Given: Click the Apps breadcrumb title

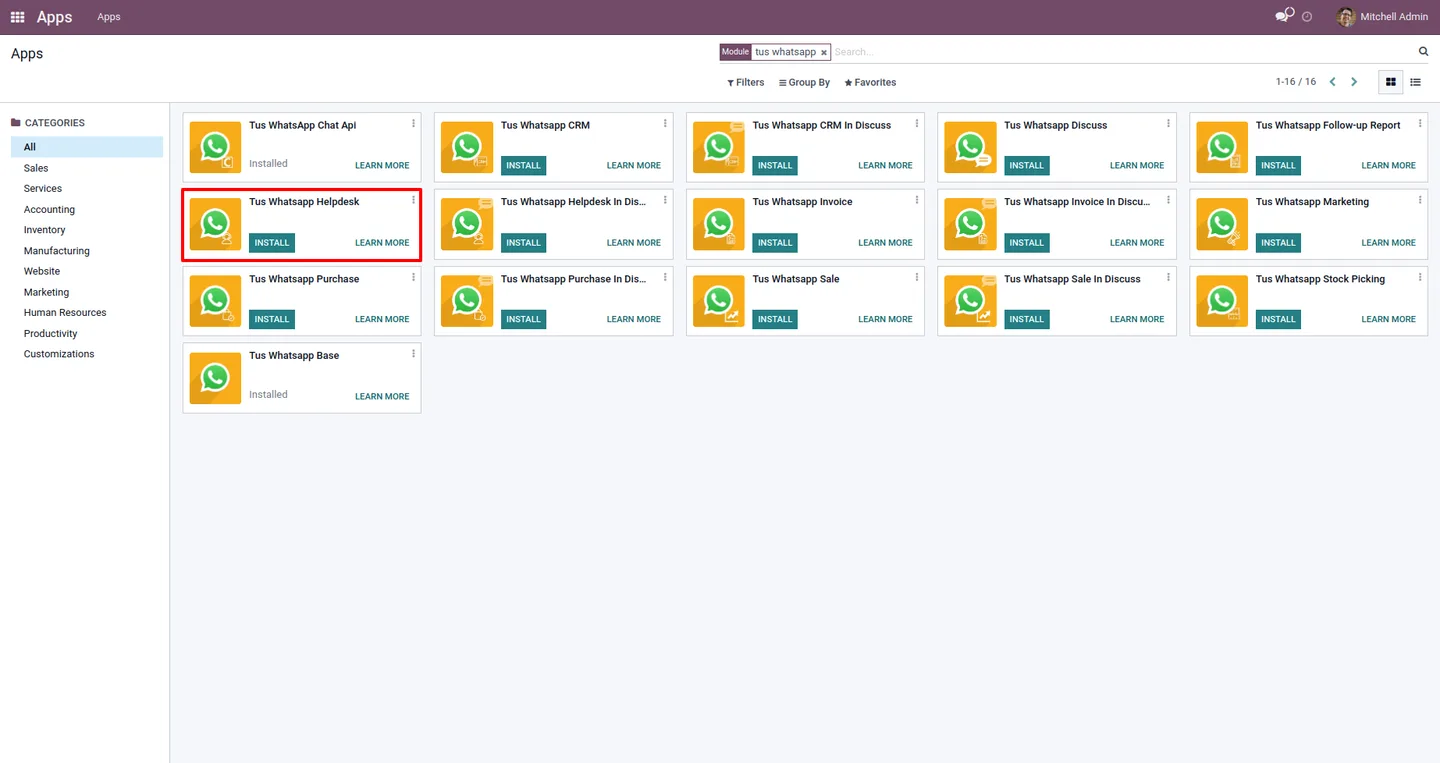Looking at the screenshot, I should tap(27, 53).
